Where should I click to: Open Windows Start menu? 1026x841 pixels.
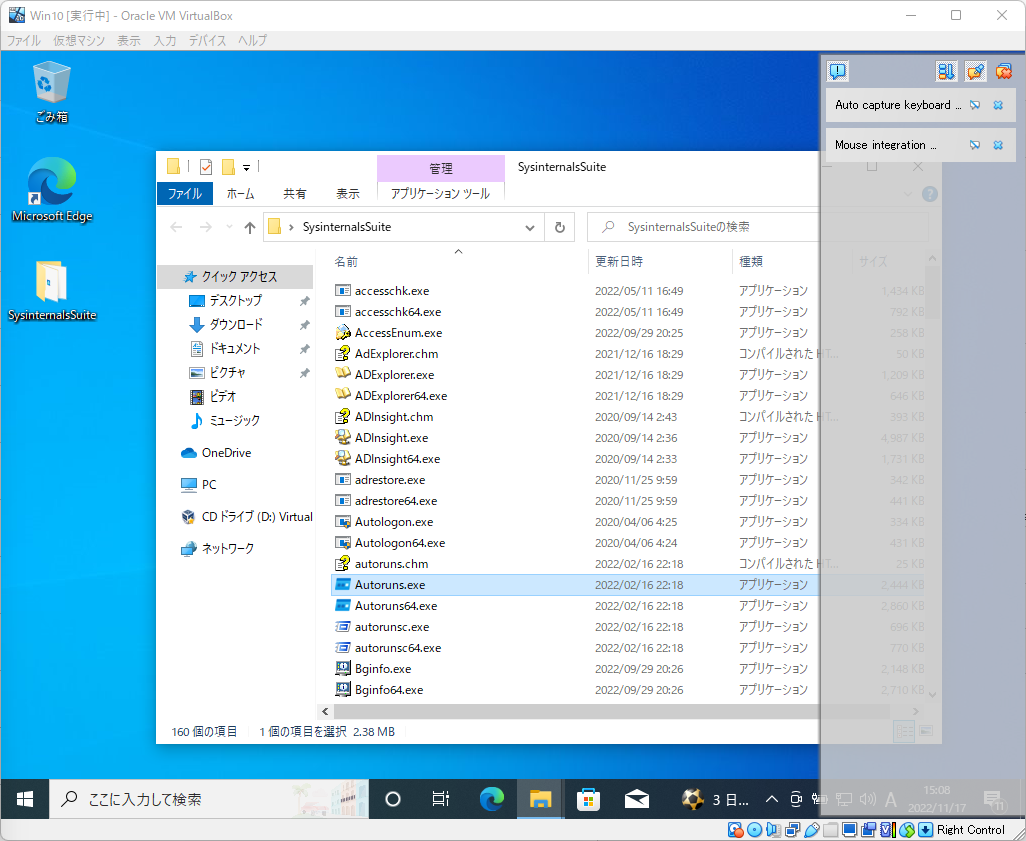25,798
